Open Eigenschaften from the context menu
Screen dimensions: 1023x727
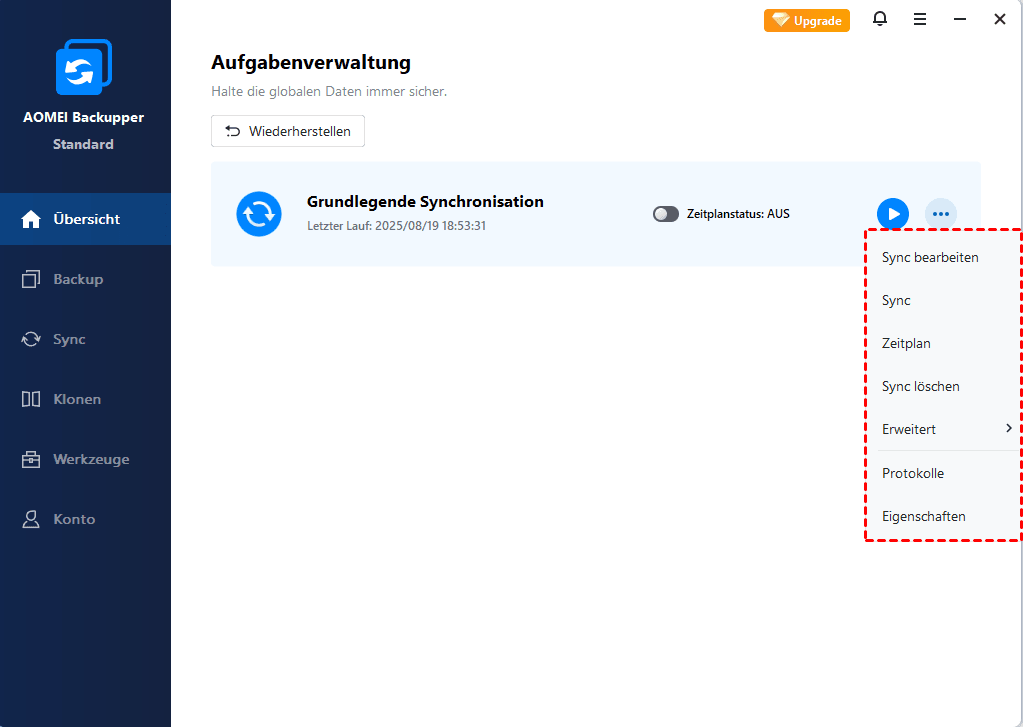[943, 516]
